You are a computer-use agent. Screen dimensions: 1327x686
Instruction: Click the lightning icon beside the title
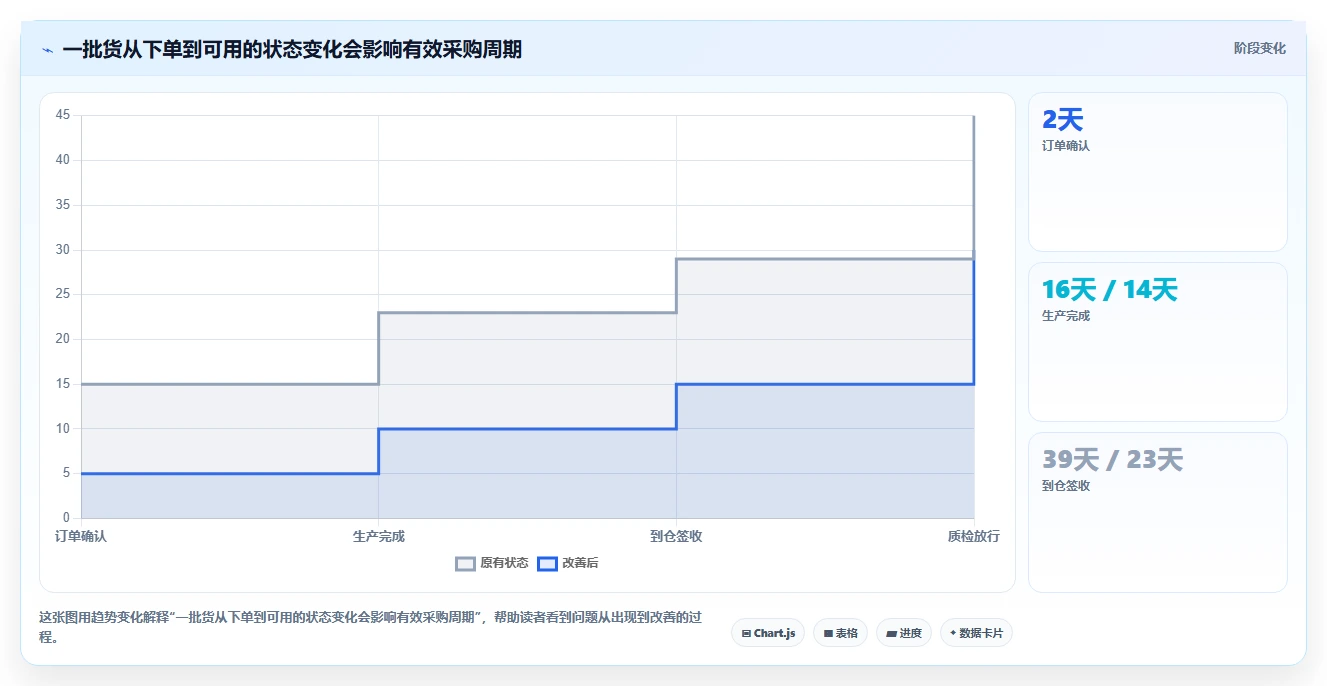47,50
